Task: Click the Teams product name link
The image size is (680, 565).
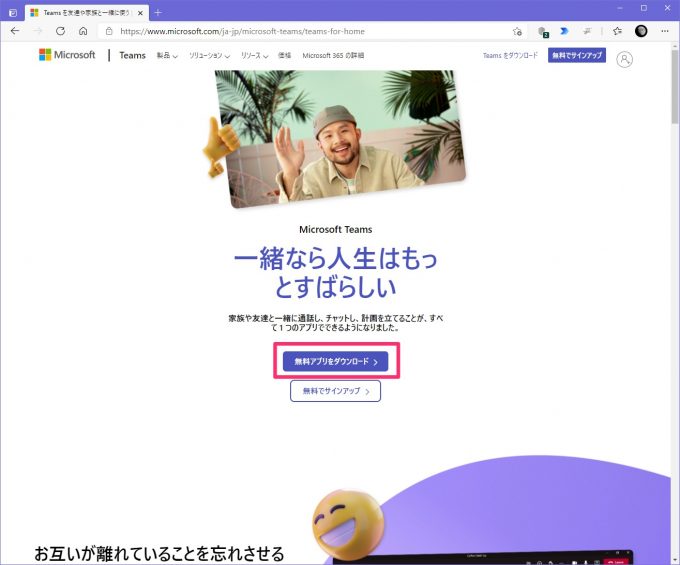Action: (x=132, y=56)
